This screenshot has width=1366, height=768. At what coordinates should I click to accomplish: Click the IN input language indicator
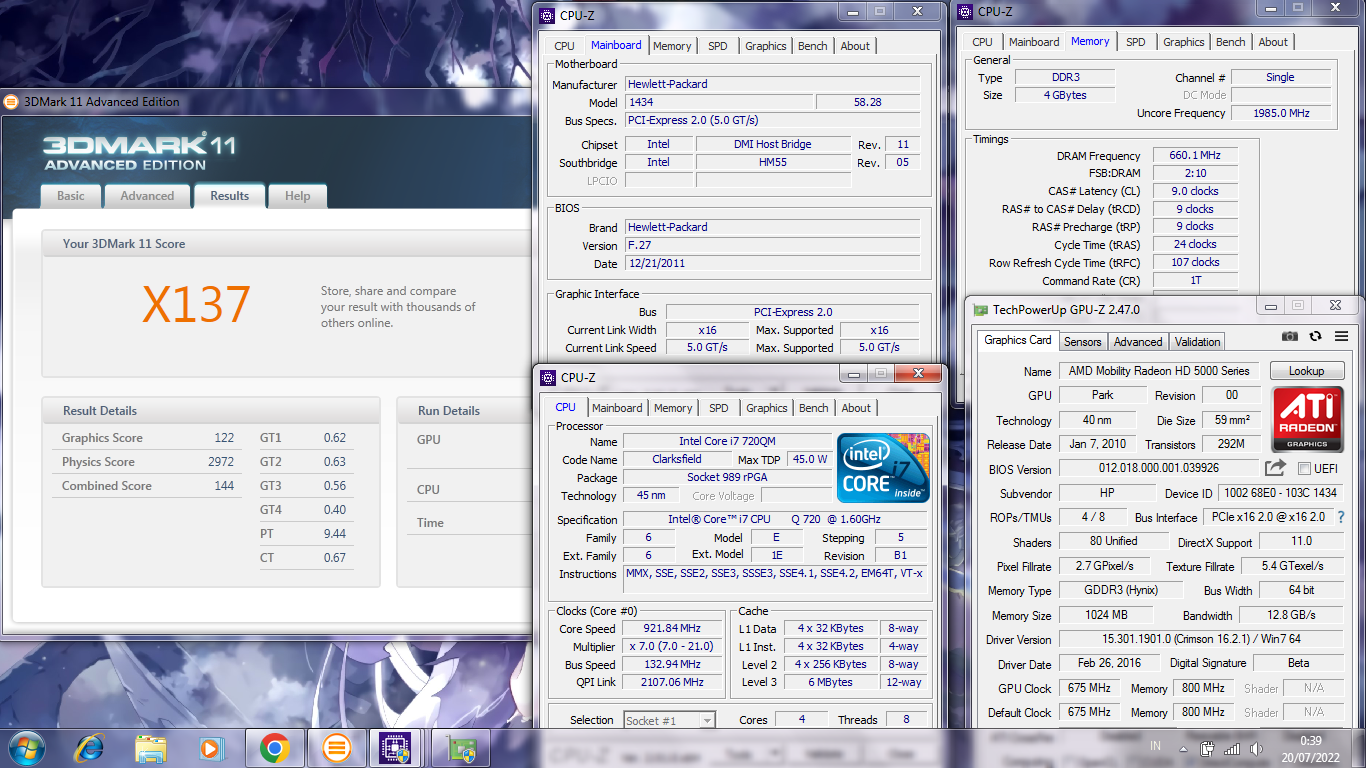pos(1156,747)
